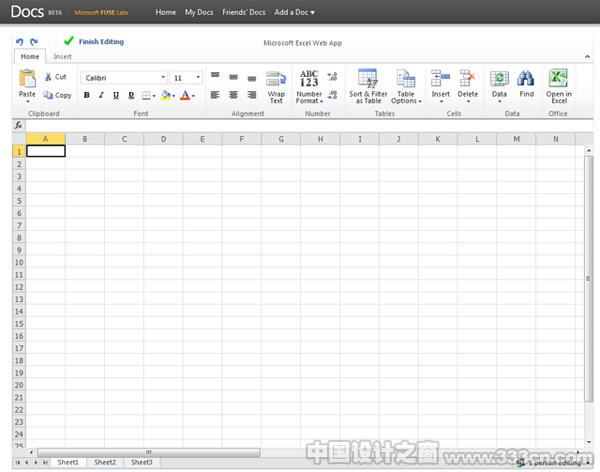The height and width of the screenshot is (472, 600).
Task: Open My Docs link
Action: coord(199,12)
